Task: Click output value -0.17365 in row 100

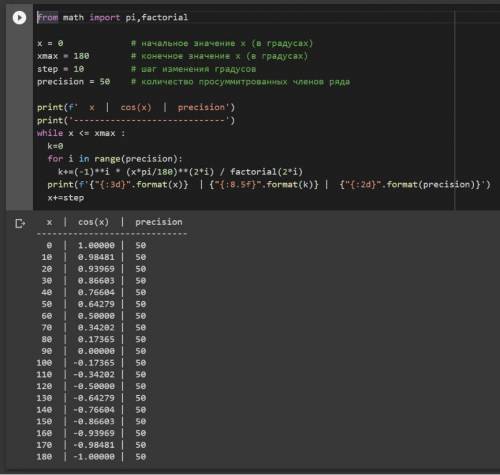Action: click(x=94, y=363)
